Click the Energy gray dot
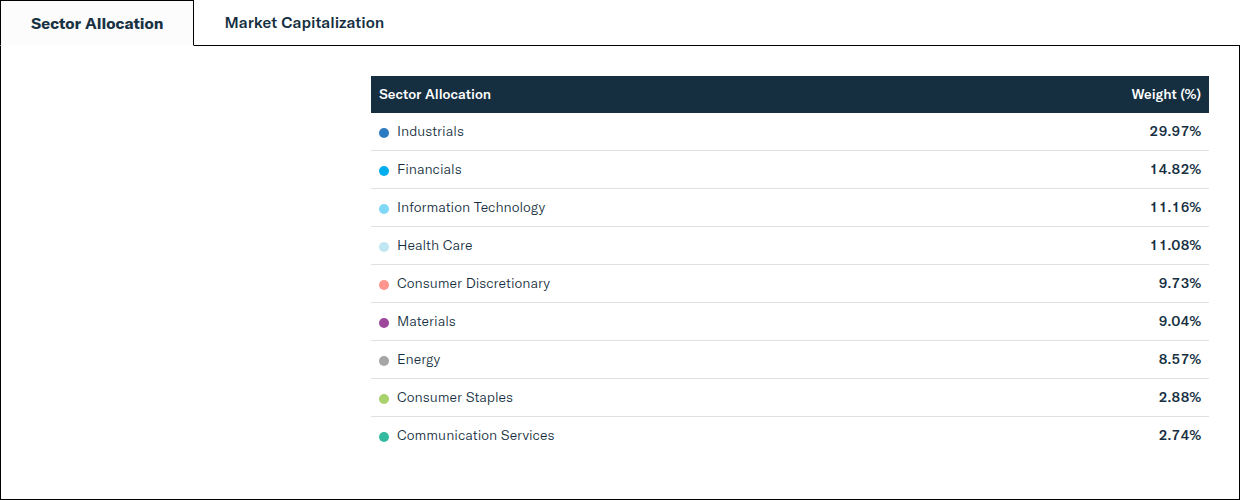 pyautogui.click(x=384, y=361)
